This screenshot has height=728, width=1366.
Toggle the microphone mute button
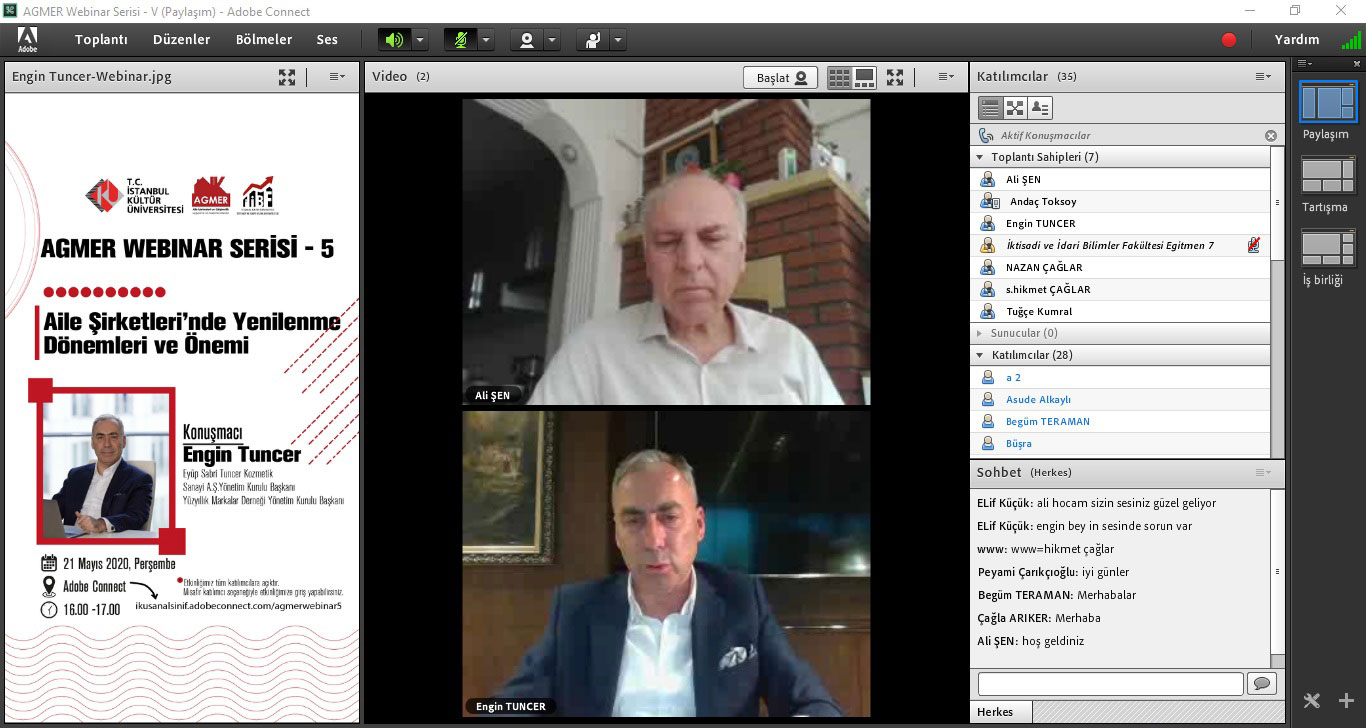click(460, 40)
